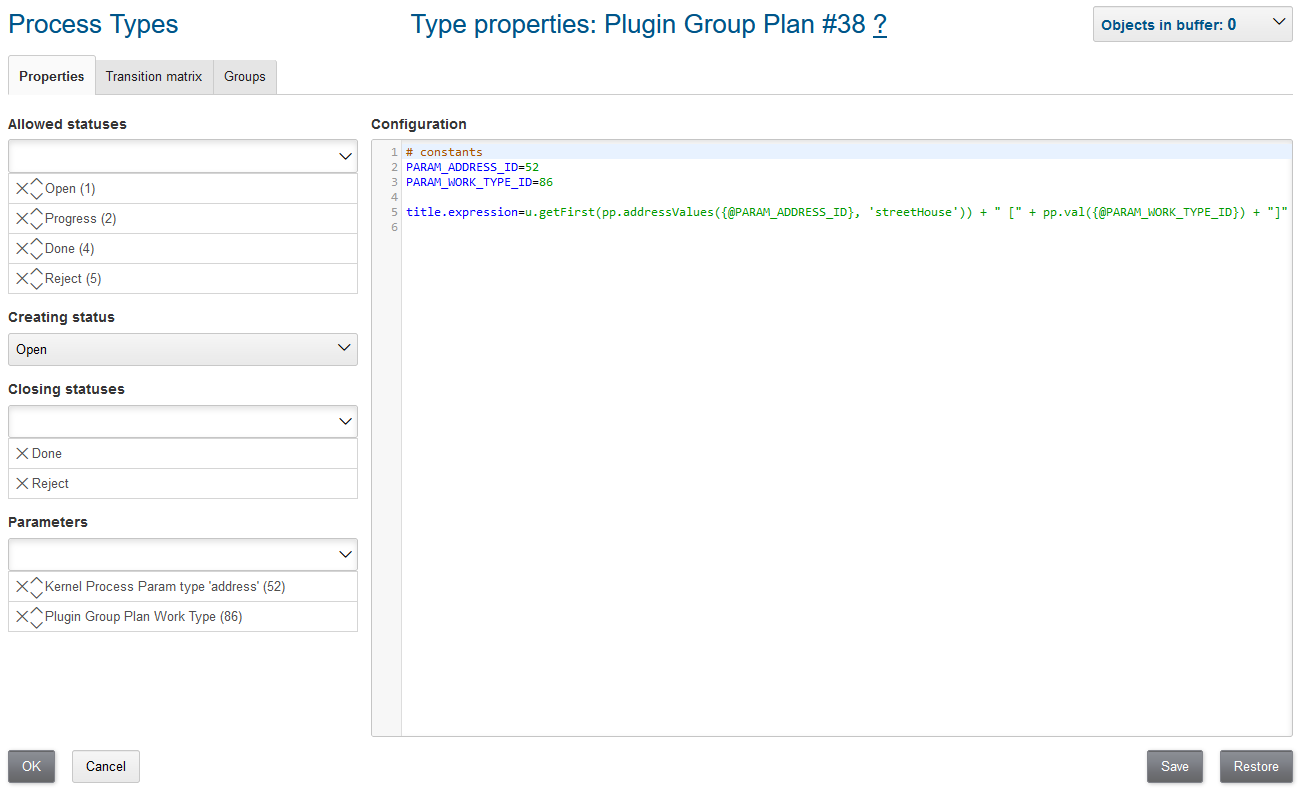The height and width of the screenshot is (798, 1311).
Task: Move Done (4) status down
Action: click(x=37, y=255)
